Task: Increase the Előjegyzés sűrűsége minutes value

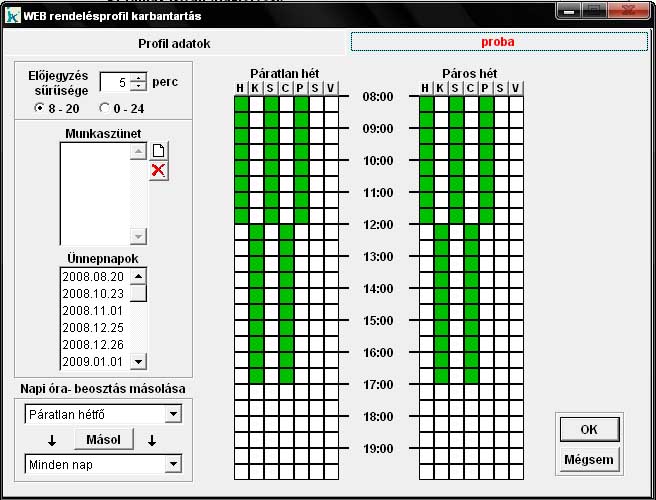Action: pos(138,77)
